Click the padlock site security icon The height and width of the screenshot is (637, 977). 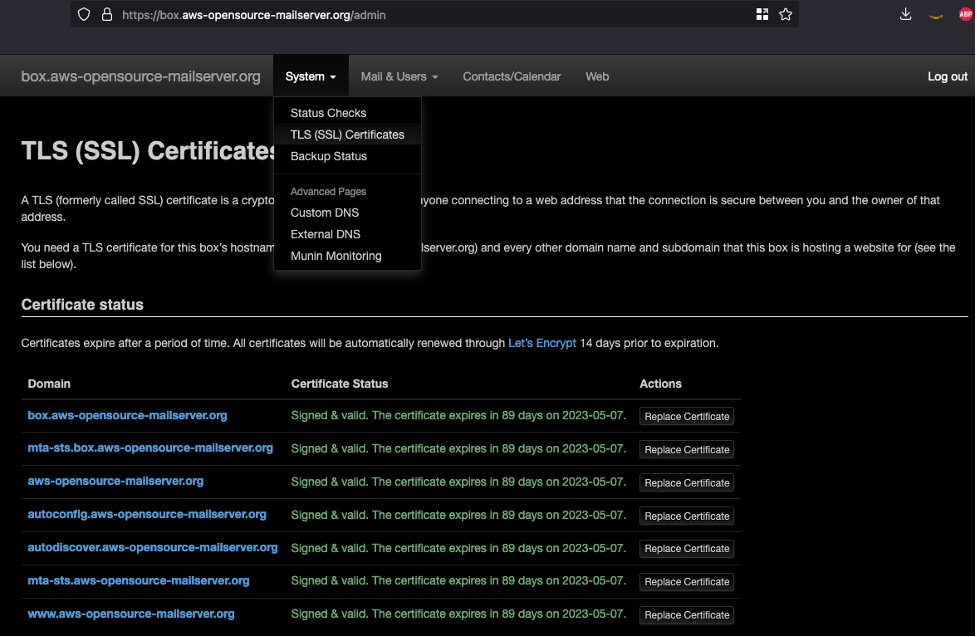click(x=106, y=15)
